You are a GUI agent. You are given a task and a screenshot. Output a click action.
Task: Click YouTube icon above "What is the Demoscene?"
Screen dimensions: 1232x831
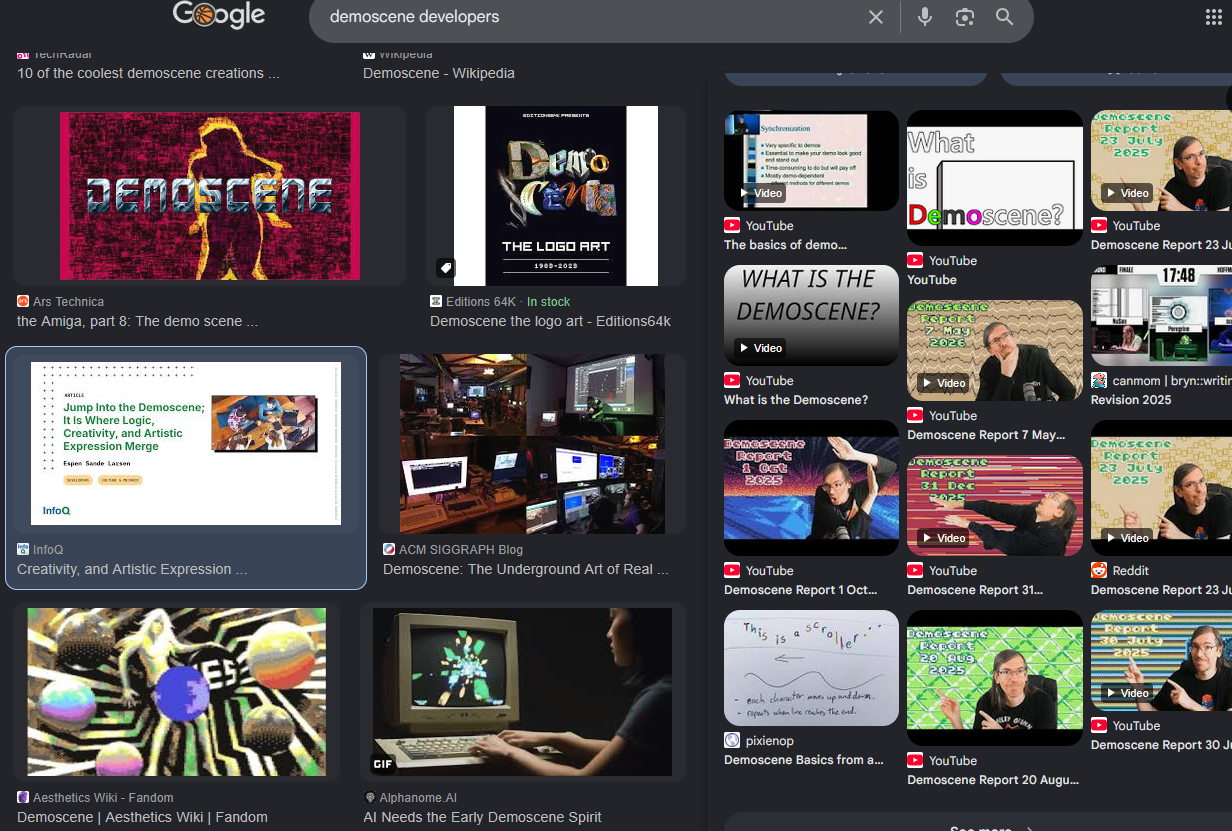(x=732, y=381)
